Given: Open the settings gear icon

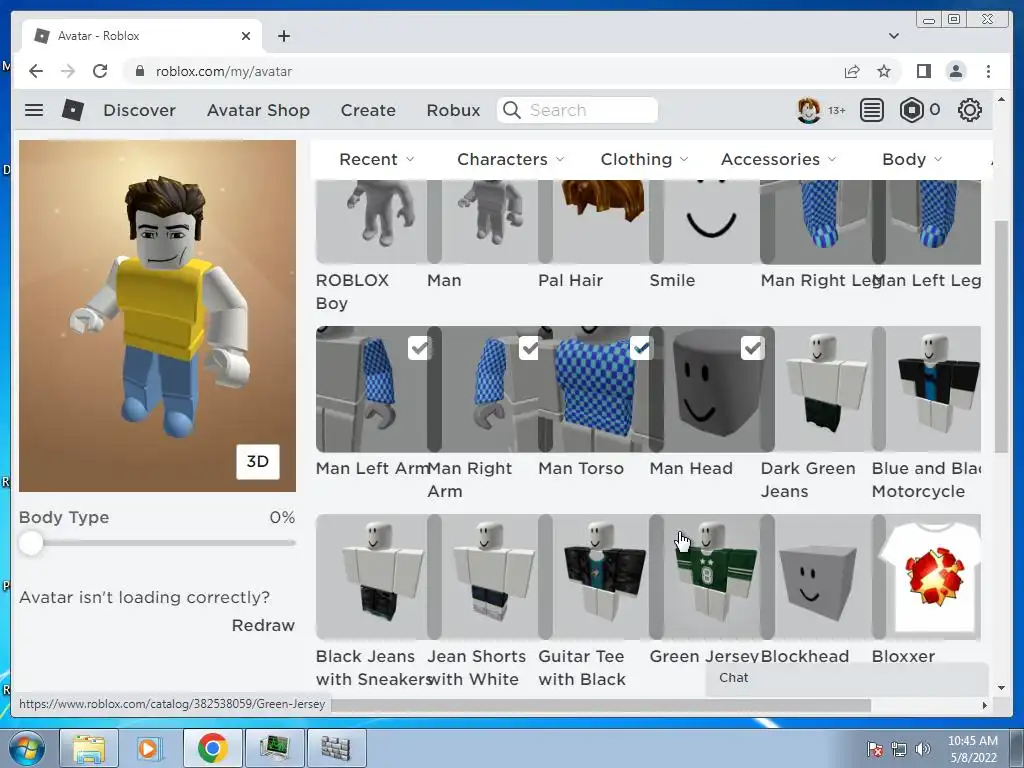Looking at the screenshot, I should coord(970,110).
